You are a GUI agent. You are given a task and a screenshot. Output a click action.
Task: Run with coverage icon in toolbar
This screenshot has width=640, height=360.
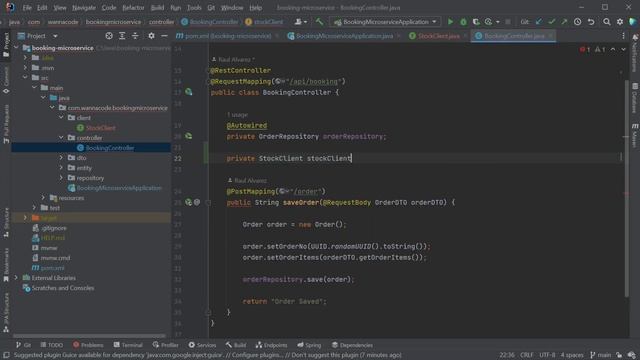(x=476, y=22)
